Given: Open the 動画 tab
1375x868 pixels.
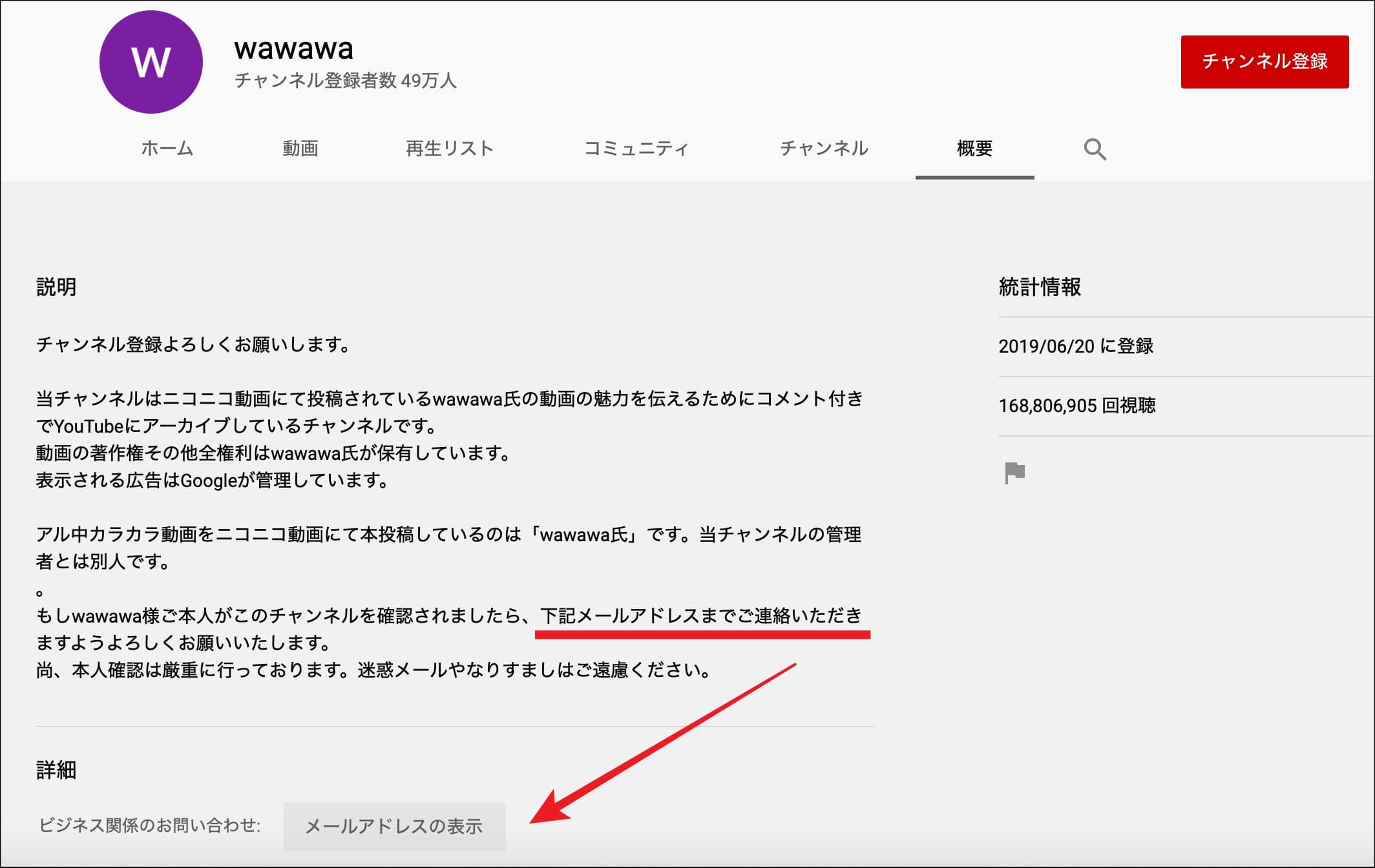Looking at the screenshot, I should pos(300,149).
